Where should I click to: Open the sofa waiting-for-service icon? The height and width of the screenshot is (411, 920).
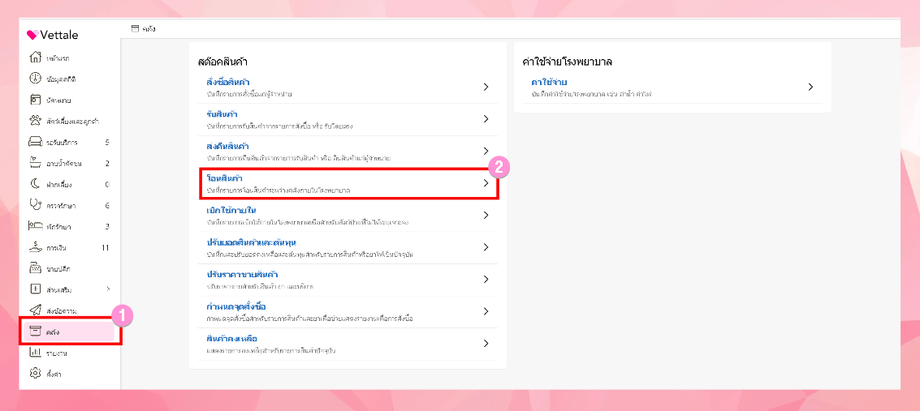pyautogui.click(x=35, y=142)
